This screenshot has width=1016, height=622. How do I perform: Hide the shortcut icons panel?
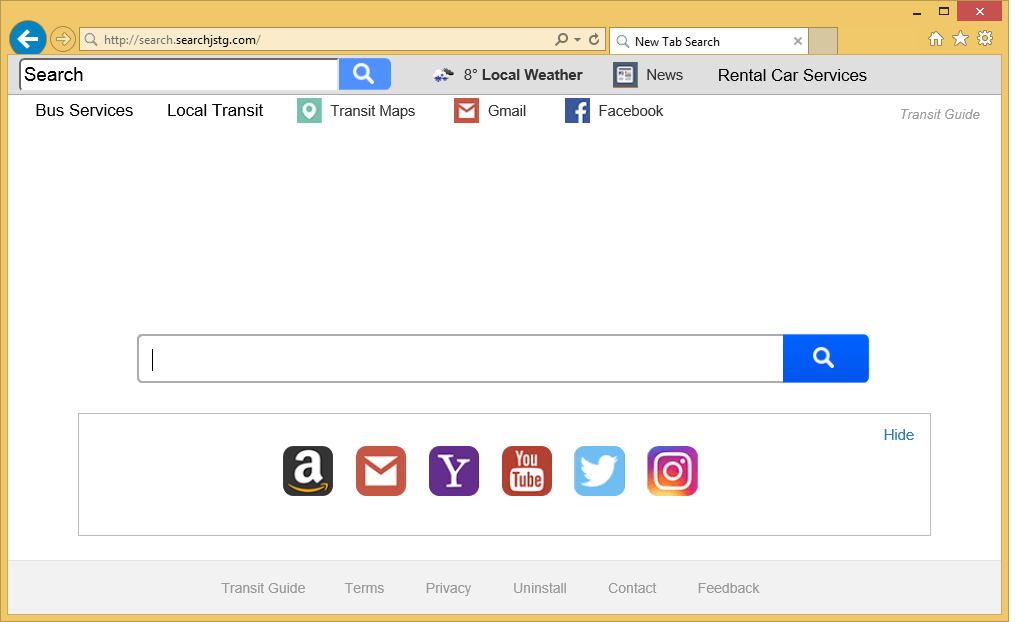tap(899, 435)
